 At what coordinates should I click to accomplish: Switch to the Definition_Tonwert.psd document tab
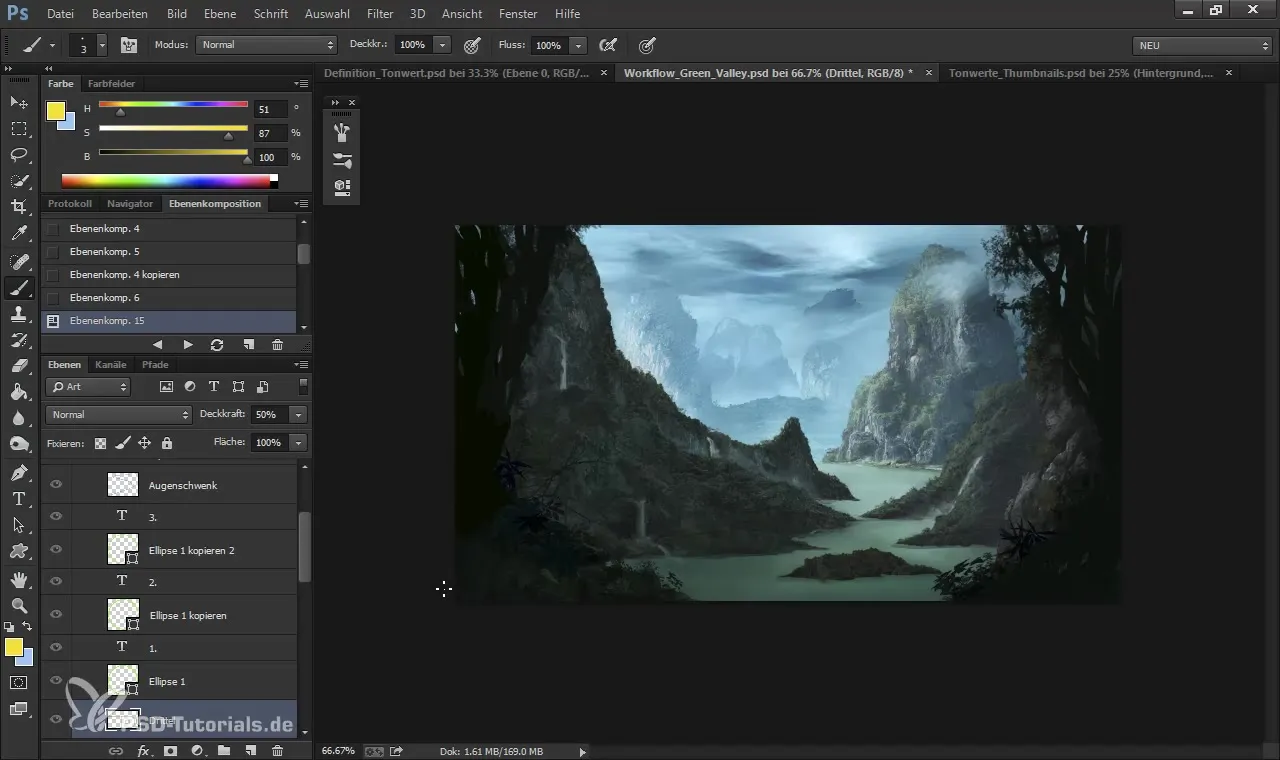pos(457,73)
